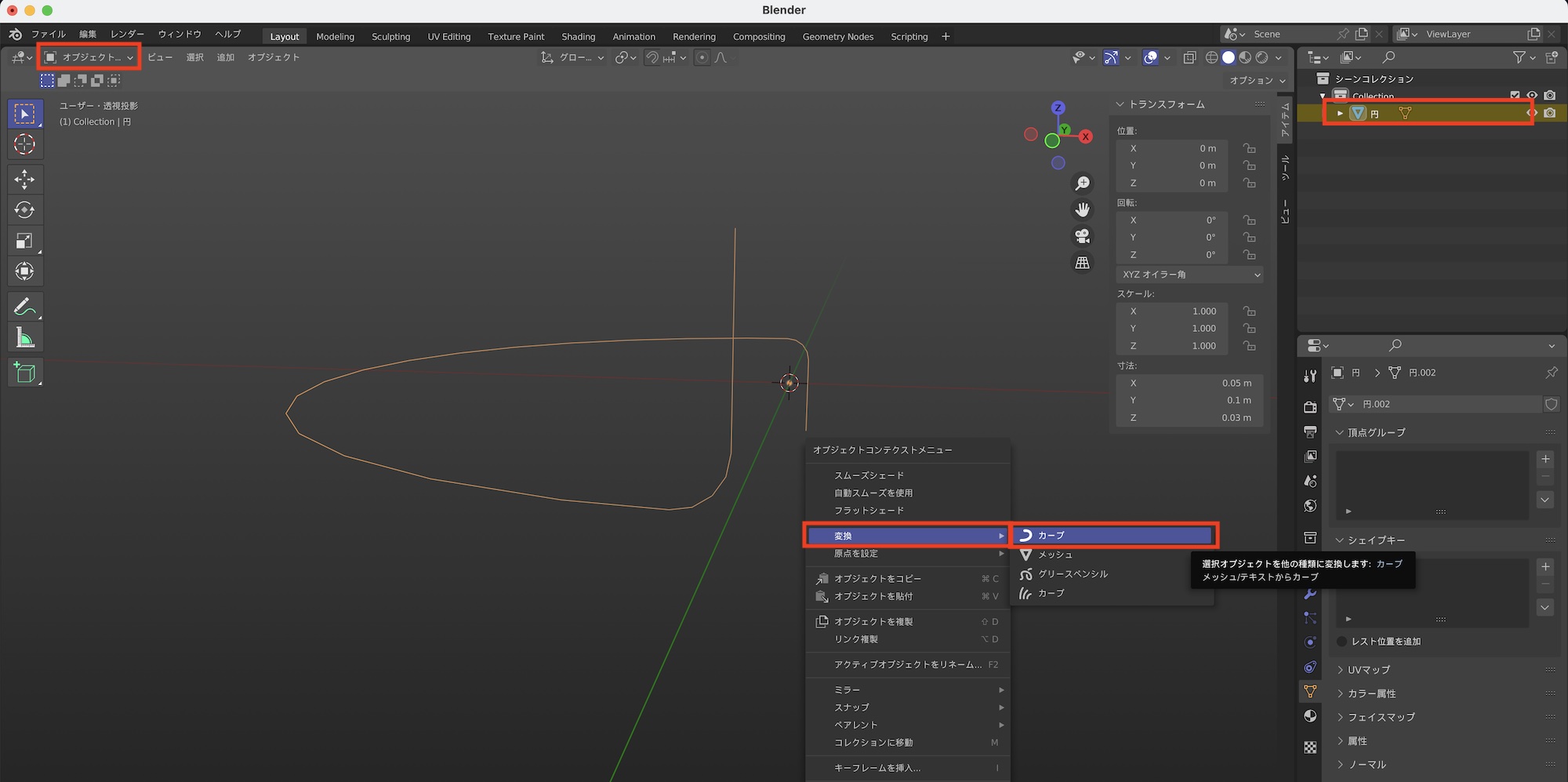Image resolution: width=1568 pixels, height=782 pixels.
Task: Choose メッシュ in the convert submenu
Action: click(1055, 555)
